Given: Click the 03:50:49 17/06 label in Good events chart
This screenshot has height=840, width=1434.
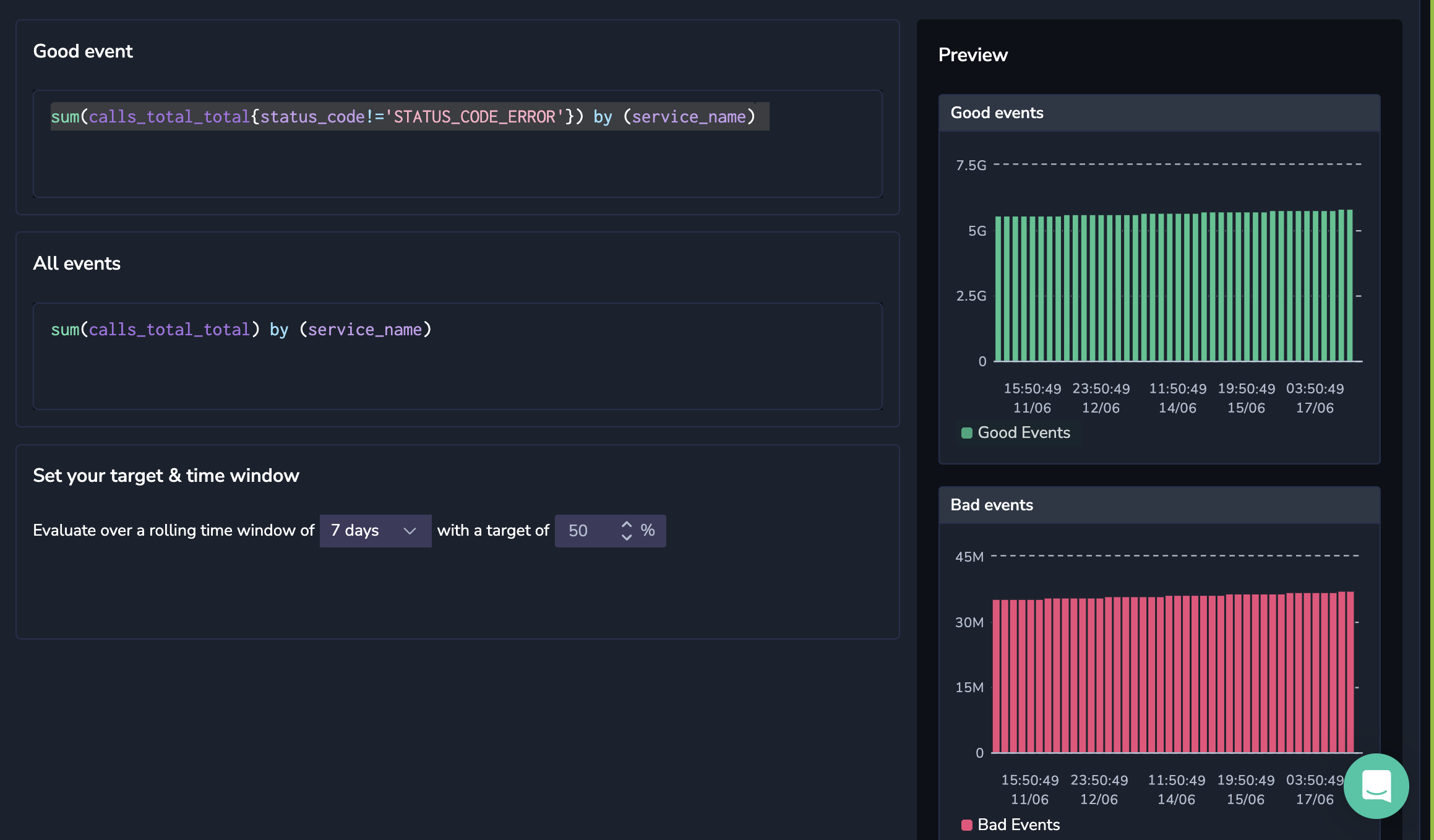Looking at the screenshot, I should 1315,398.
